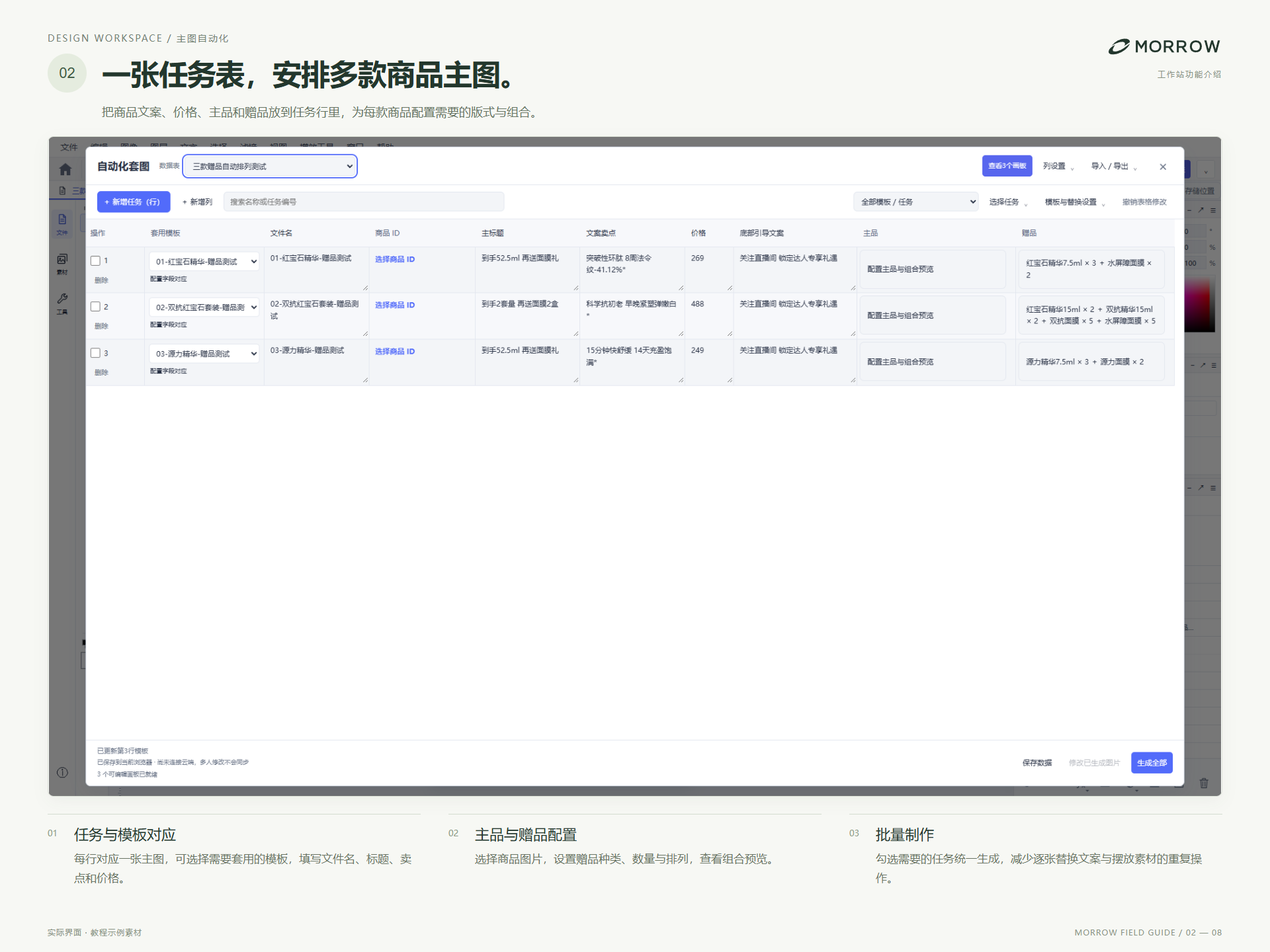Open the 工具 wrench sidebar icon

point(62,303)
